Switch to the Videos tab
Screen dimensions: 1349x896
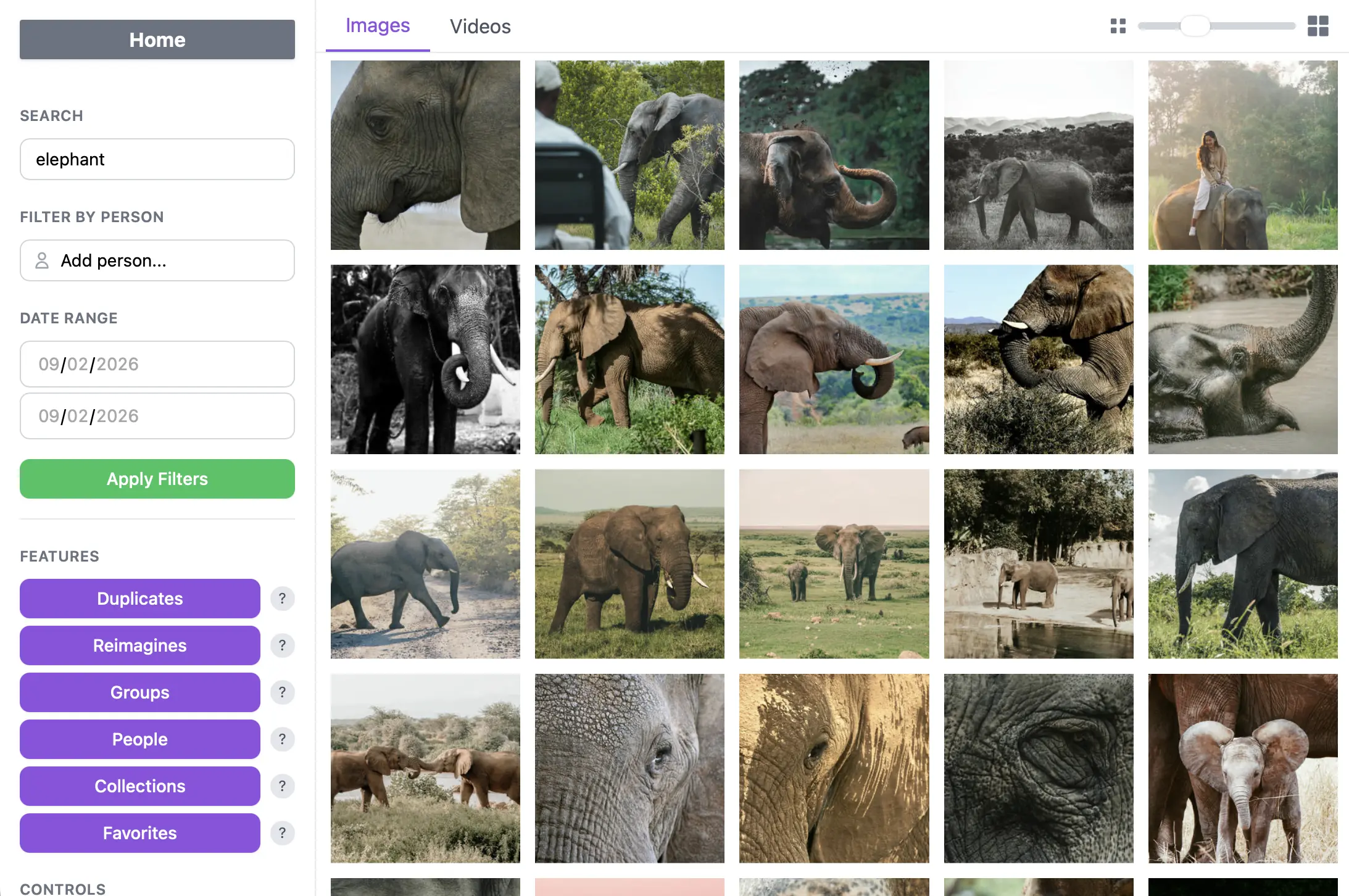(480, 26)
